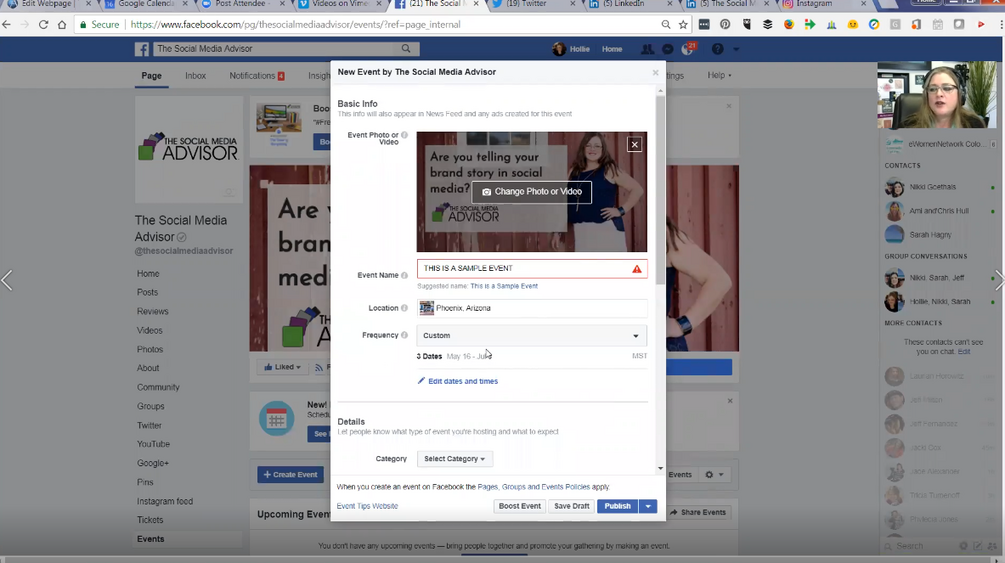Click the Create Event button
Screen dimensions: 1005x563
(x=290, y=475)
